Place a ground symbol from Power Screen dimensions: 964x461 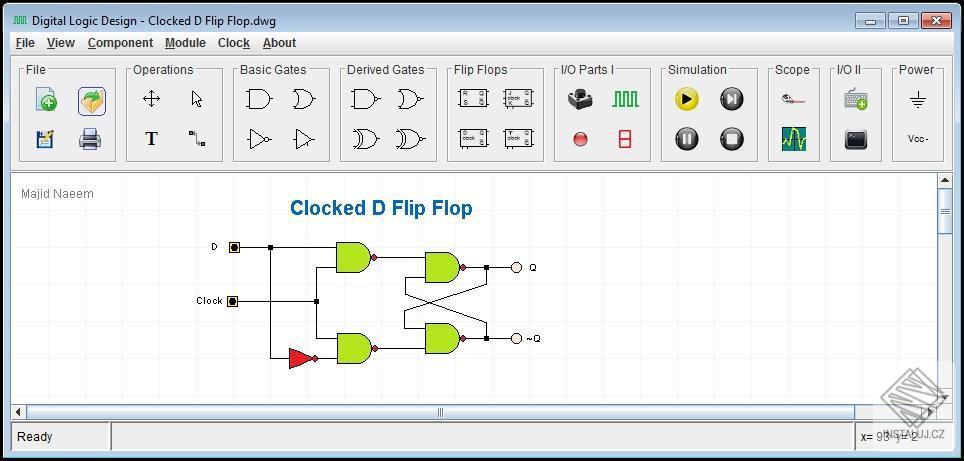click(x=917, y=100)
